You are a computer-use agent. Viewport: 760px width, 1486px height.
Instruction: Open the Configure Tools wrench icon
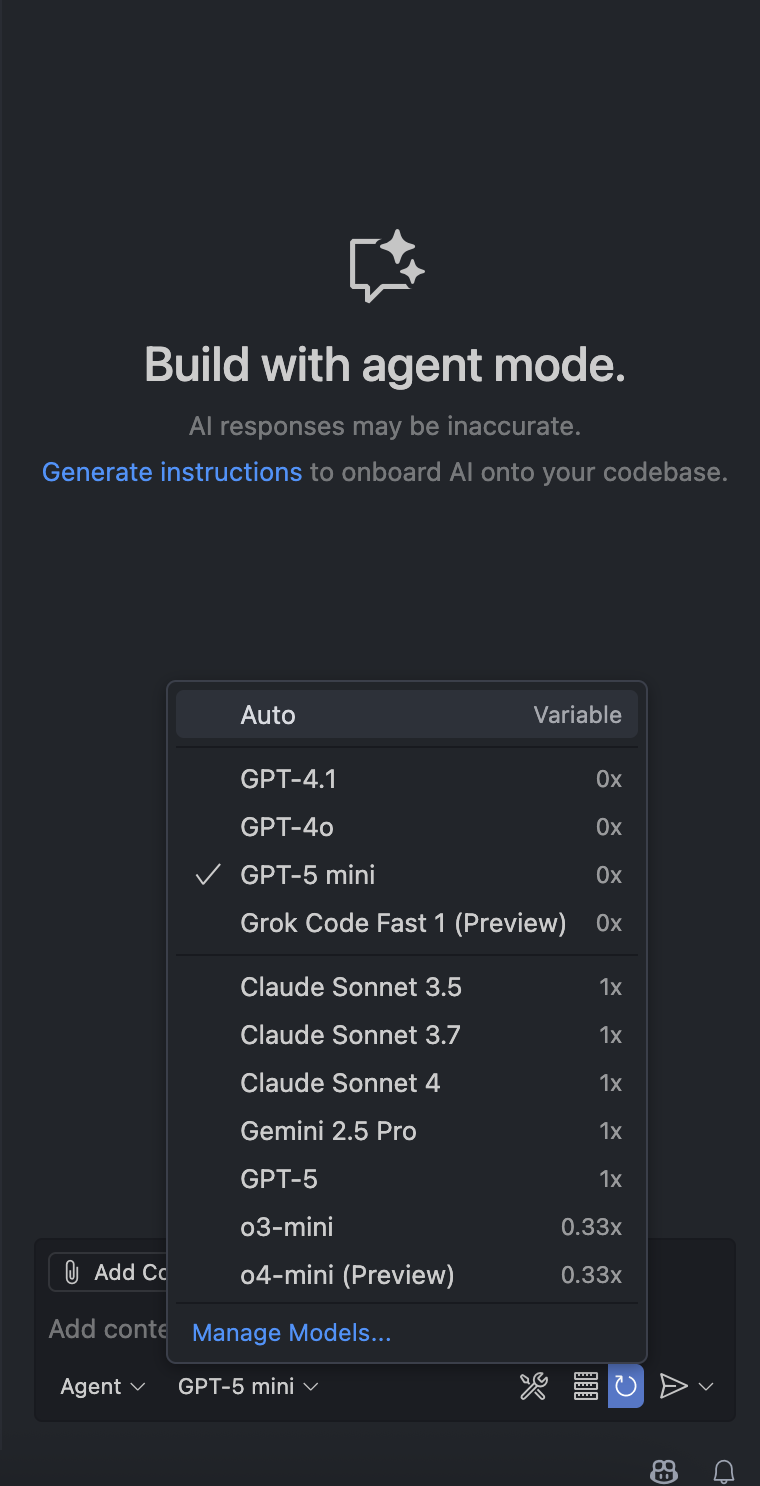click(x=533, y=1386)
